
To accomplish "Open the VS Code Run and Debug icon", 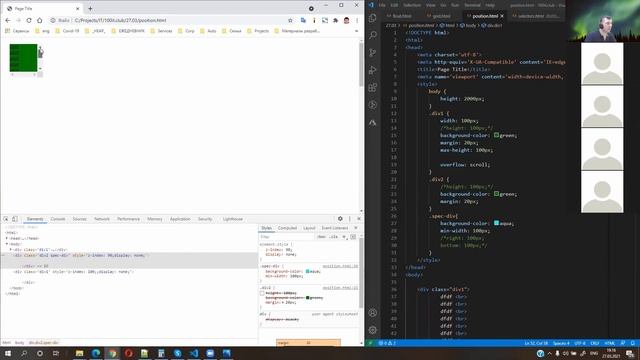I will 372,70.
